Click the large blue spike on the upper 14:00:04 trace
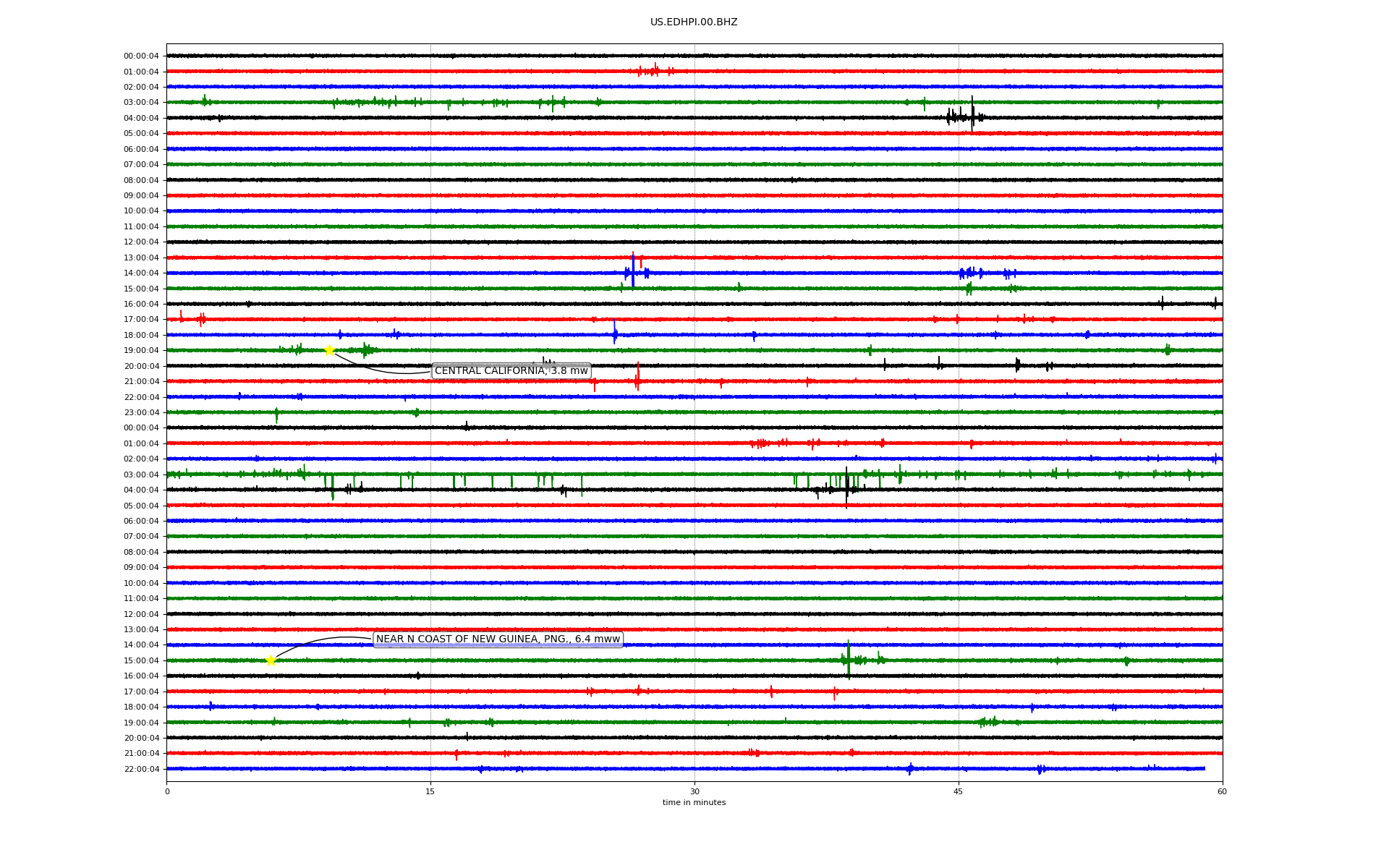This screenshot has height=868, width=1389. coord(633,271)
